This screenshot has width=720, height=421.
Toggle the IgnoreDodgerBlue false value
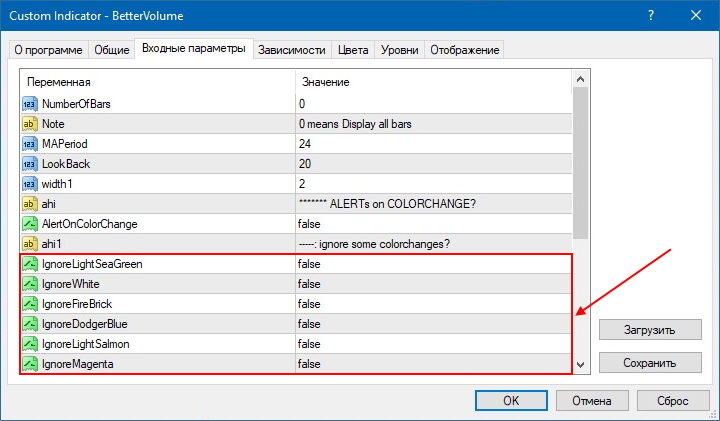pos(309,324)
